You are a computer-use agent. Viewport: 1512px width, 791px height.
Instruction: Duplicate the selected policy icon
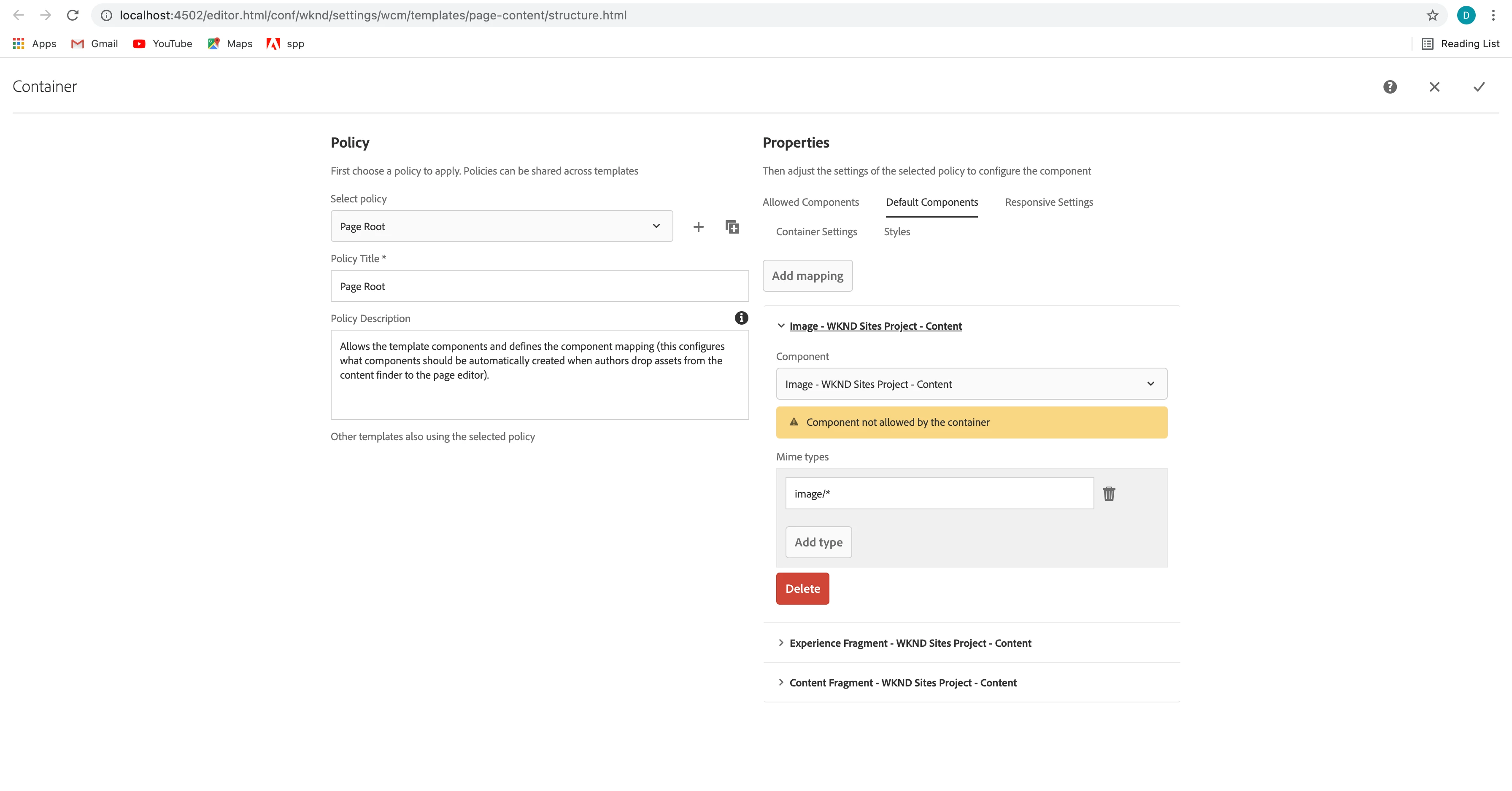[x=732, y=226]
